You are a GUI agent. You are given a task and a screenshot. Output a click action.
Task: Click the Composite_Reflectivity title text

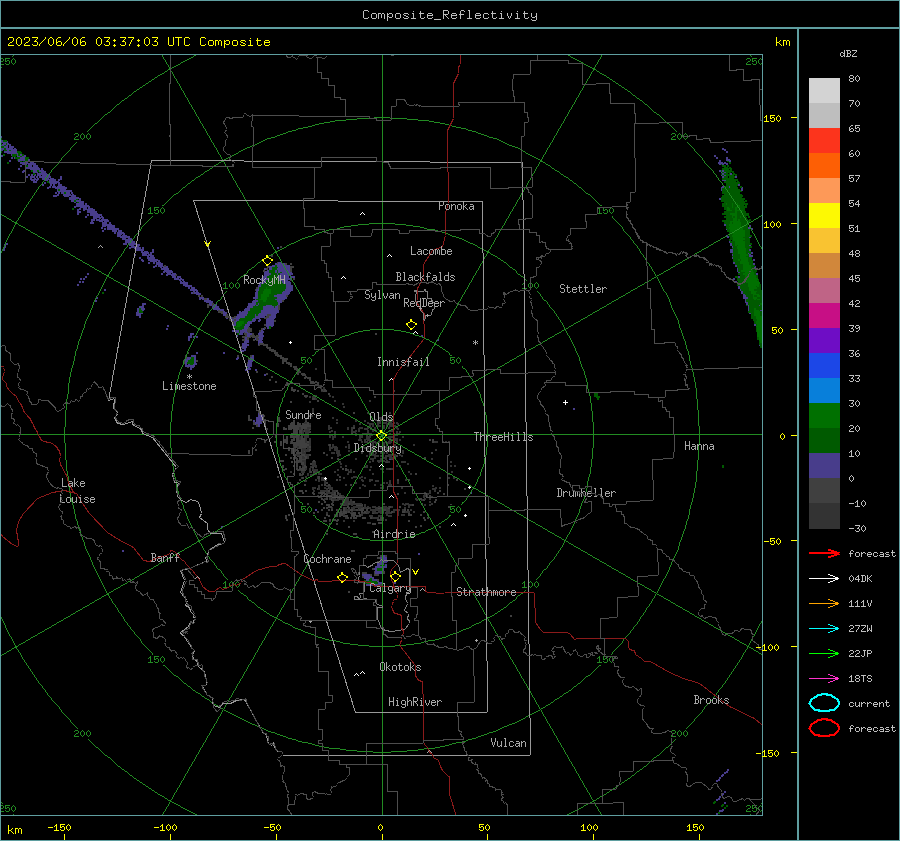click(x=450, y=15)
